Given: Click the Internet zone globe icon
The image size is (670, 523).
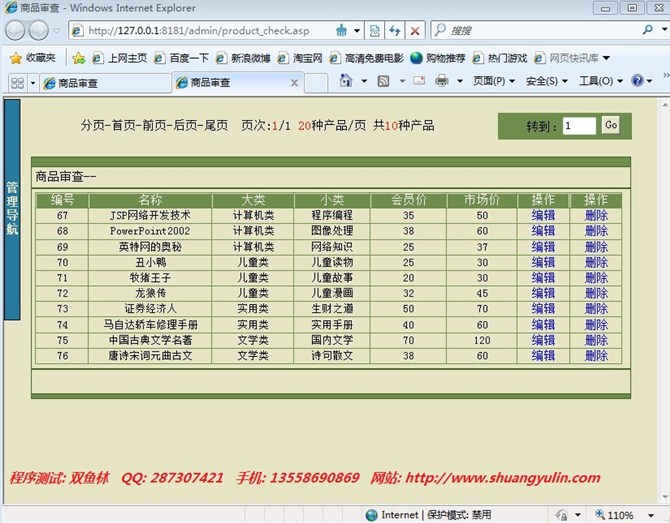Looking at the screenshot, I should coord(371,515).
